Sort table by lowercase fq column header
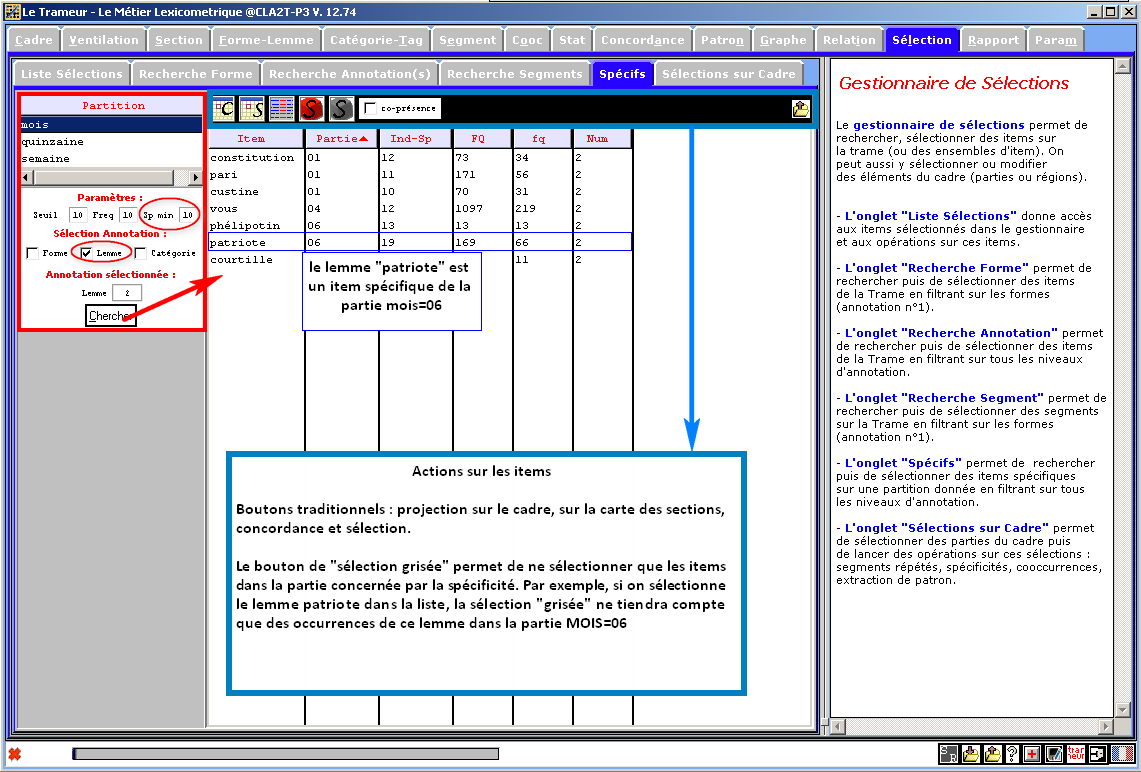Screen dimensions: 1141x772 click(x=543, y=138)
